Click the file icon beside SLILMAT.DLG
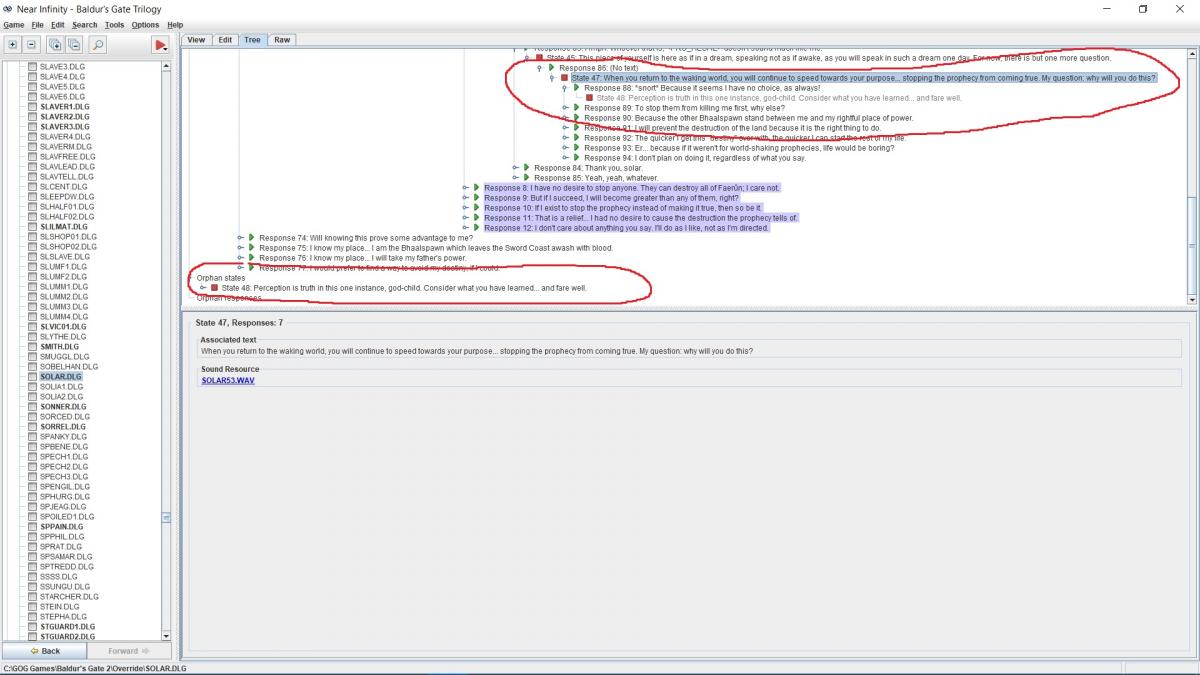The height and width of the screenshot is (675, 1200). [x=32, y=226]
